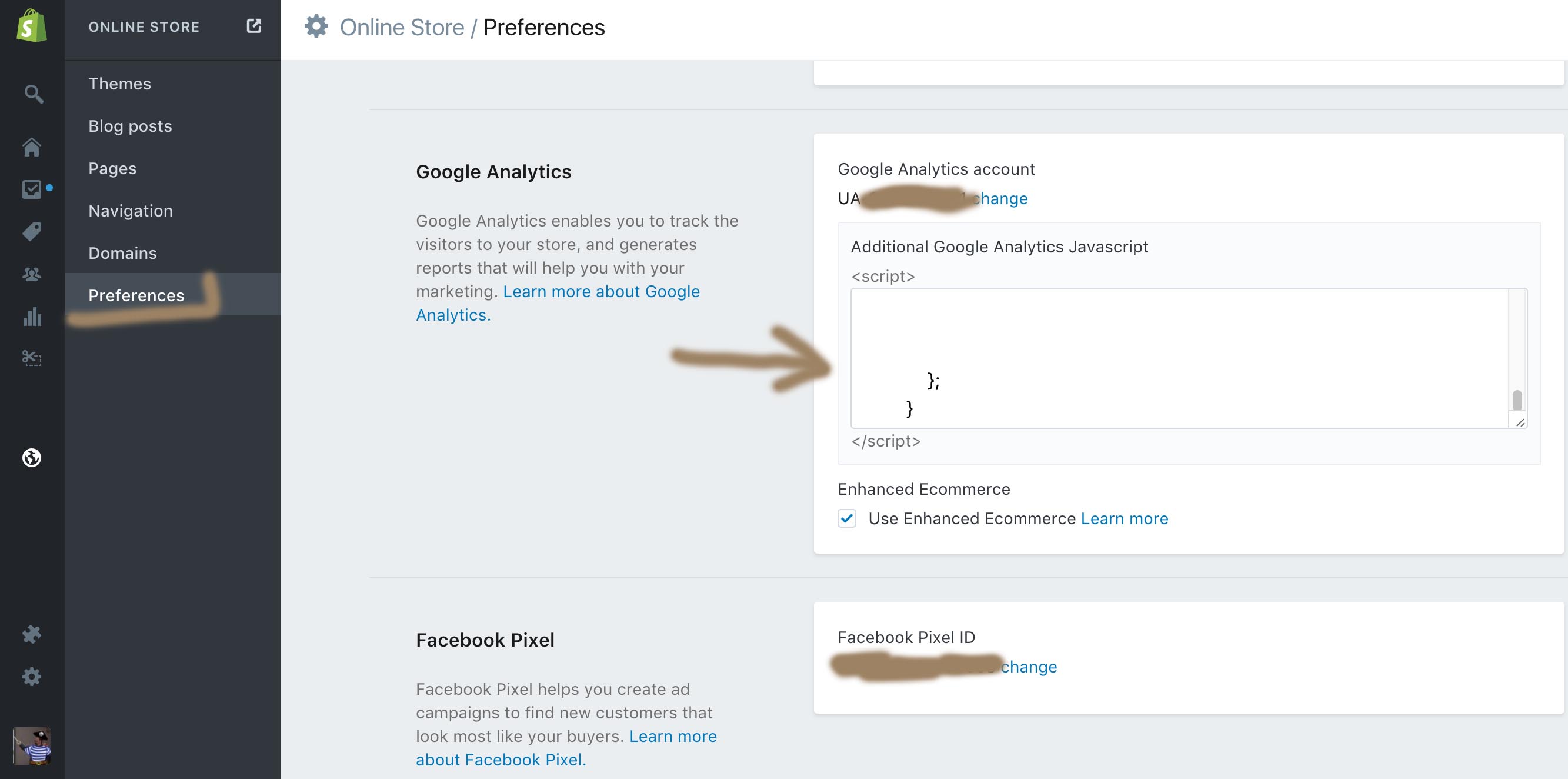
Task: Open Reports bar chart icon
Action: 32,317
